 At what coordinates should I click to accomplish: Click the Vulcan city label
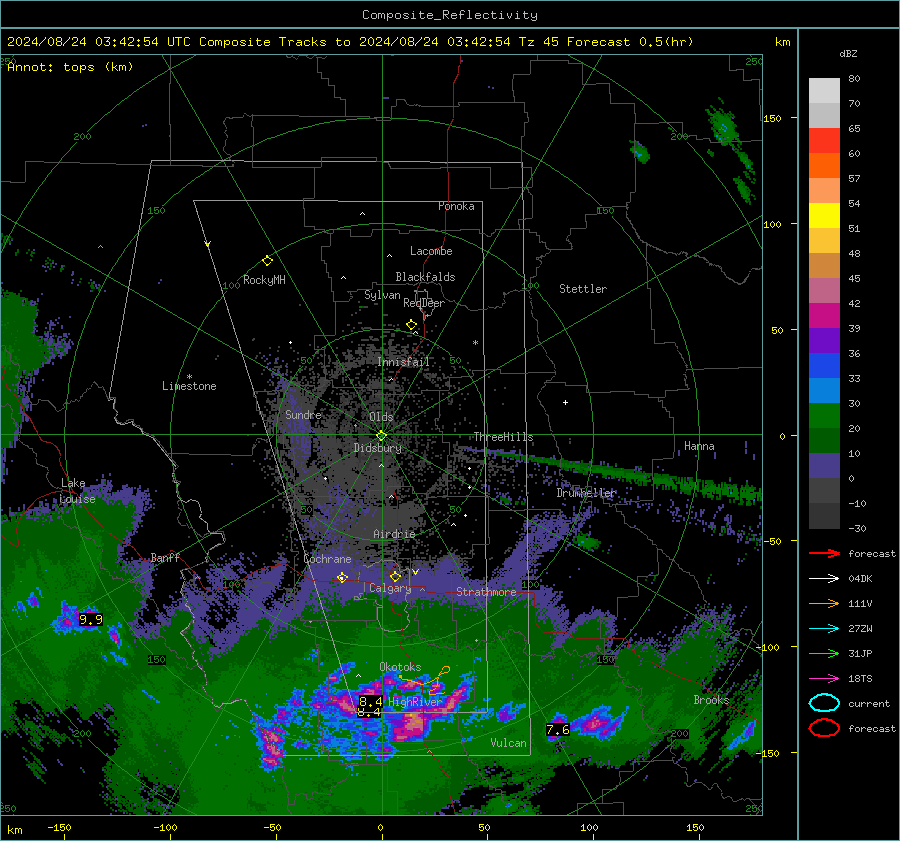click(x=509, y=743)
